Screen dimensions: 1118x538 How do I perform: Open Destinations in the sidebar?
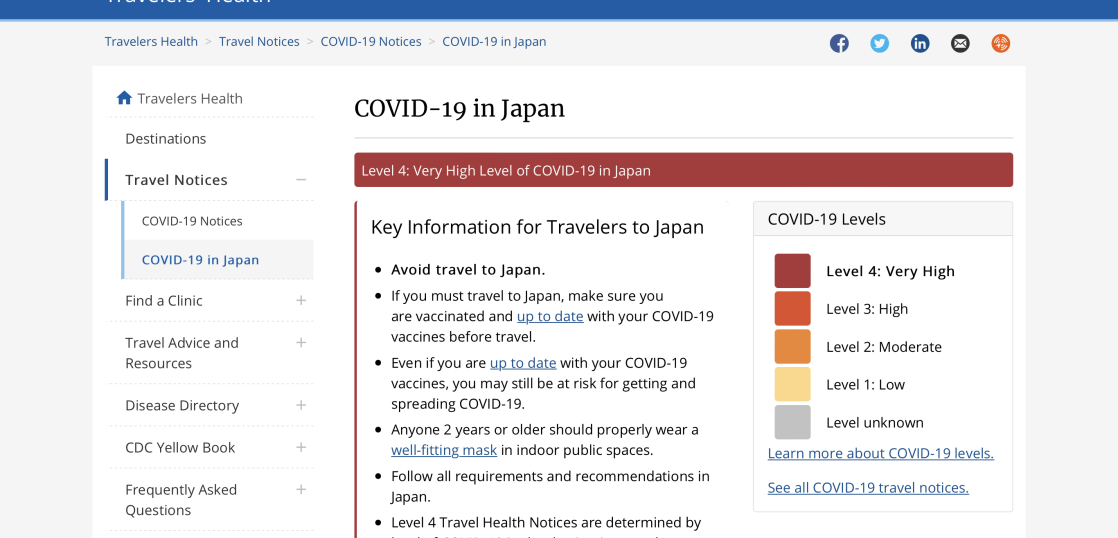tap(166, 139)
